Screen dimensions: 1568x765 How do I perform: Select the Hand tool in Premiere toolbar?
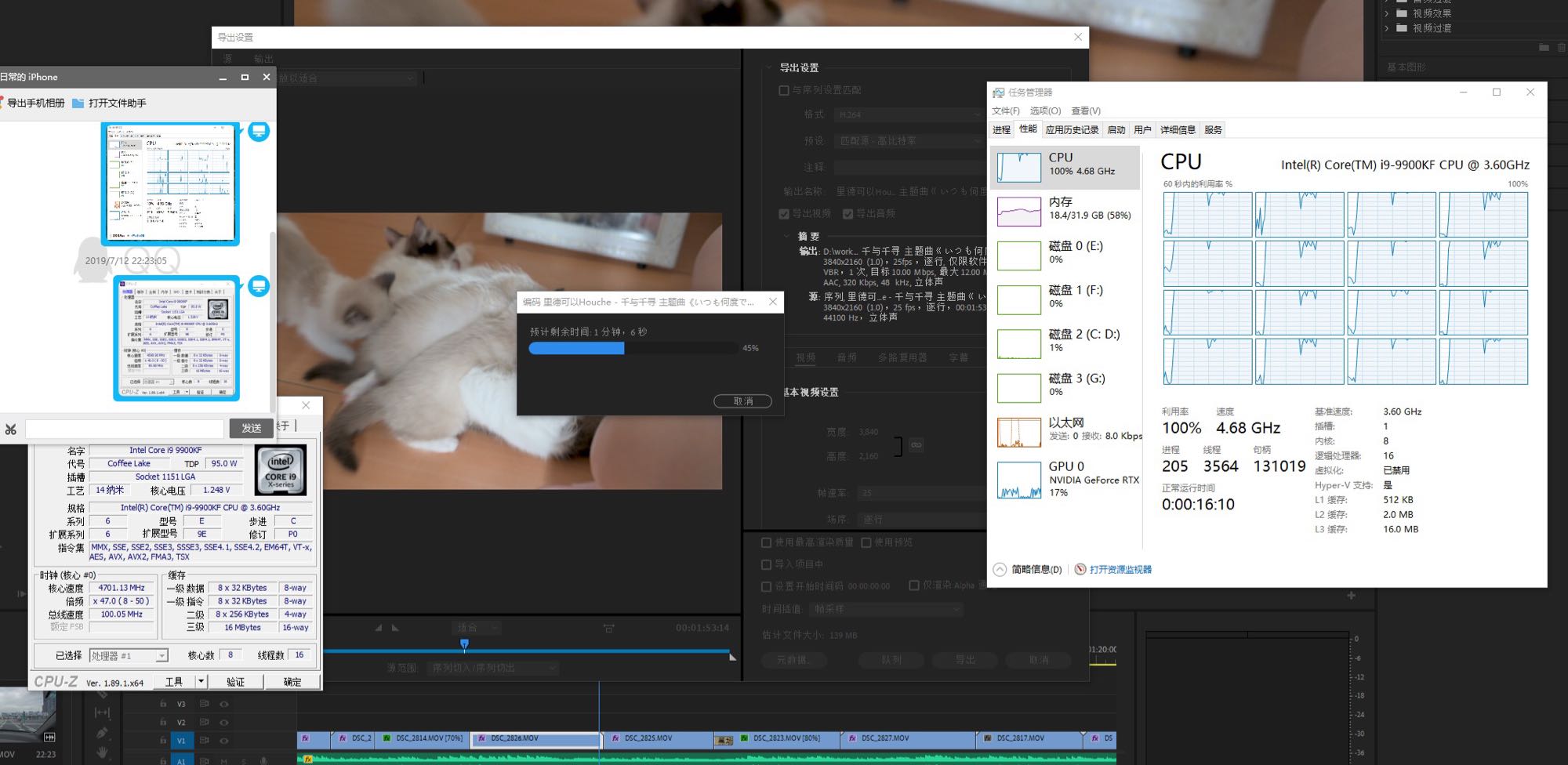[102, 753]
